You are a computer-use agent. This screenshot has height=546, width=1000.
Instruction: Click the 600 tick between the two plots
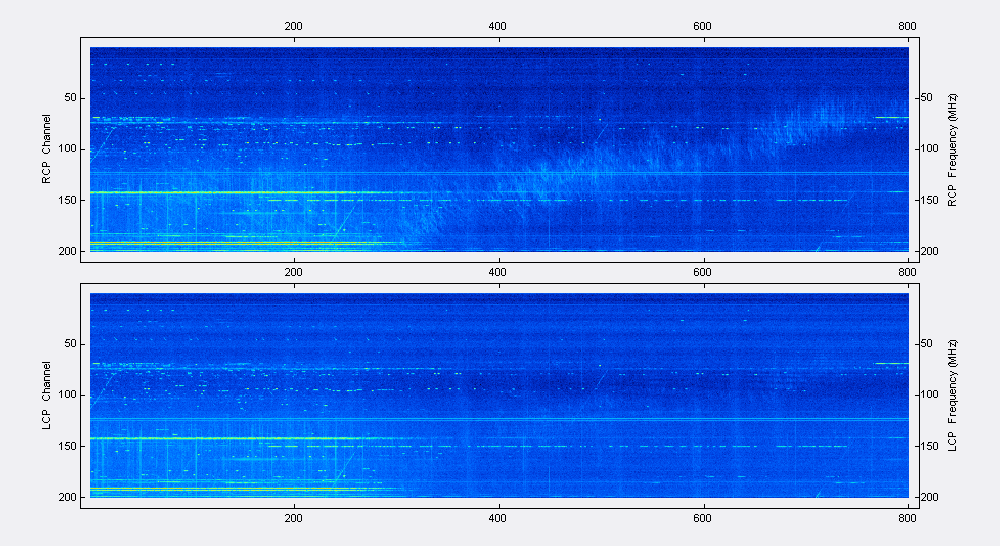(702, 272)
